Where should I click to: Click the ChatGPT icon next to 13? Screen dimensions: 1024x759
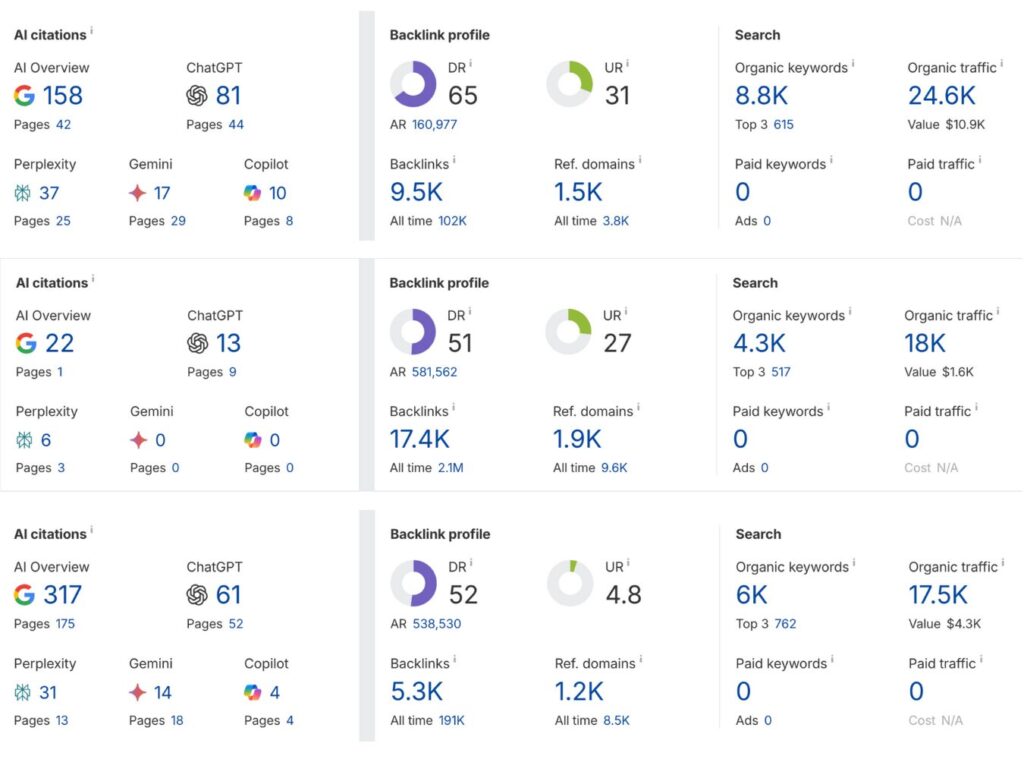(x=198, y=343)
